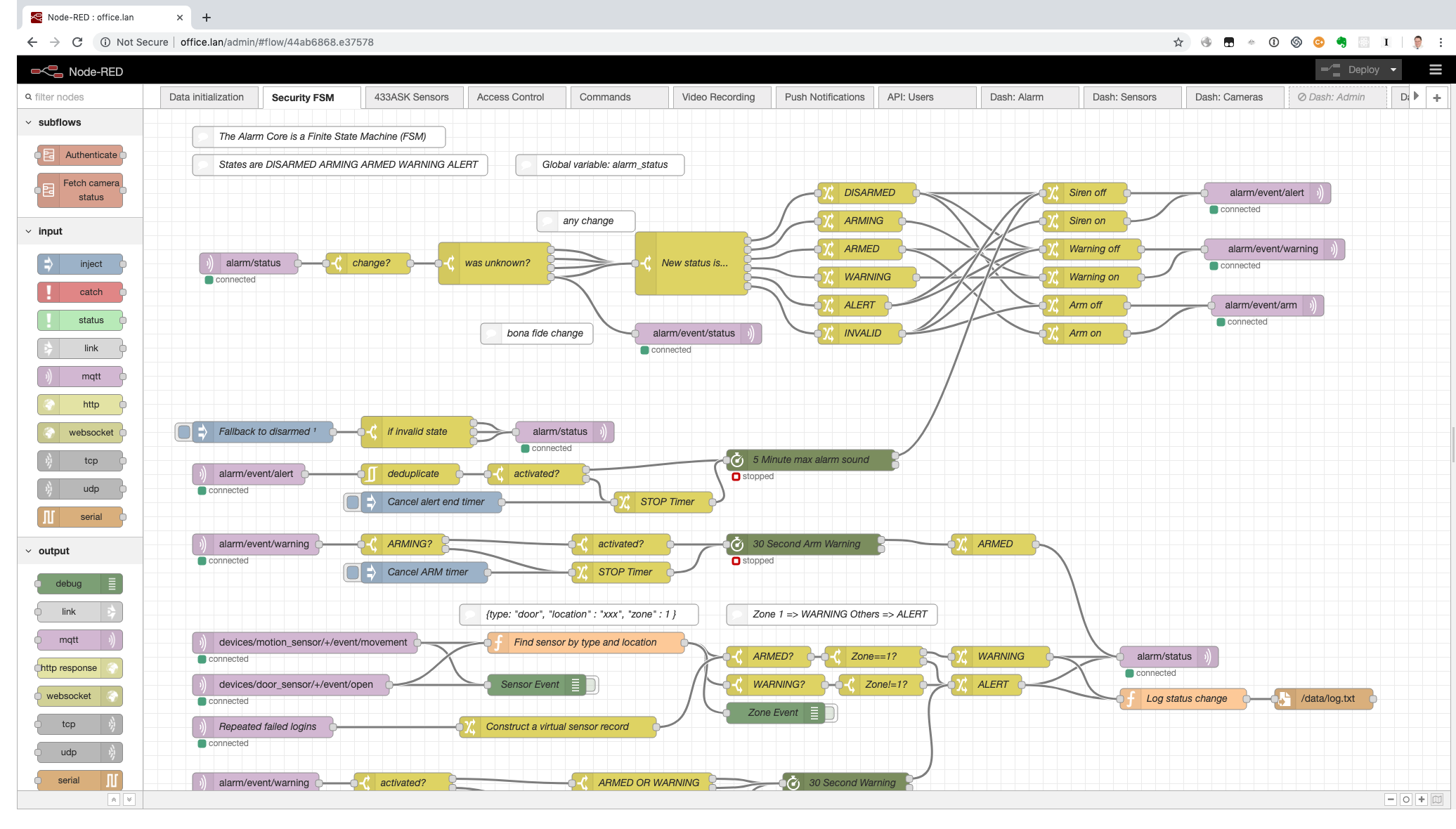The width and height of the screenshot is (1456, 829).
Task: Trigger the Cancel alert end timer inject
Action: click(353, 502)
